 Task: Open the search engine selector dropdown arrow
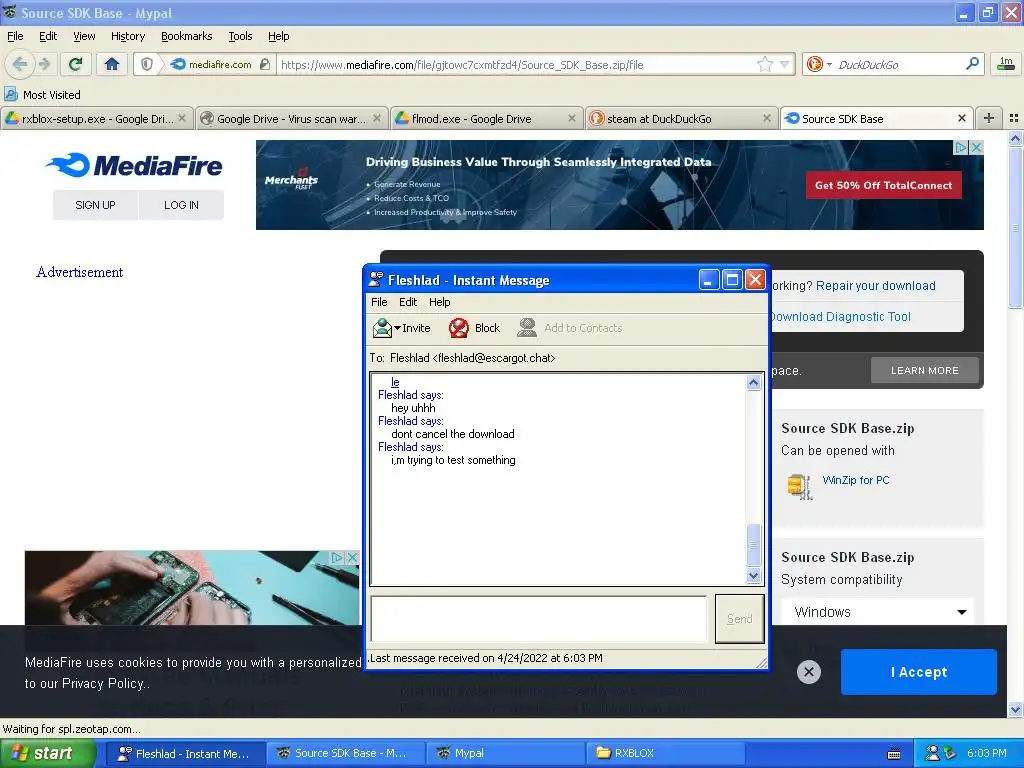click(x=829, y=65)
